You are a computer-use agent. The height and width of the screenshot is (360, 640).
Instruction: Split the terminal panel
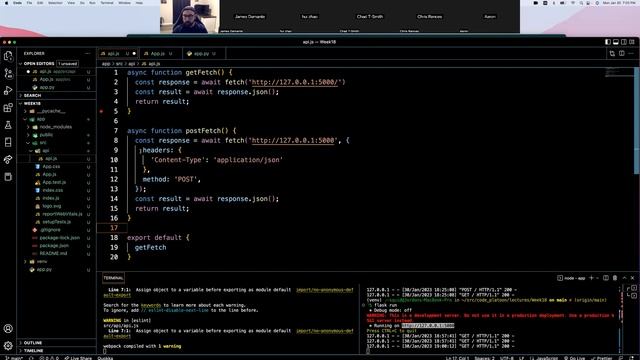pyautogui.click(x=606, y=278)
